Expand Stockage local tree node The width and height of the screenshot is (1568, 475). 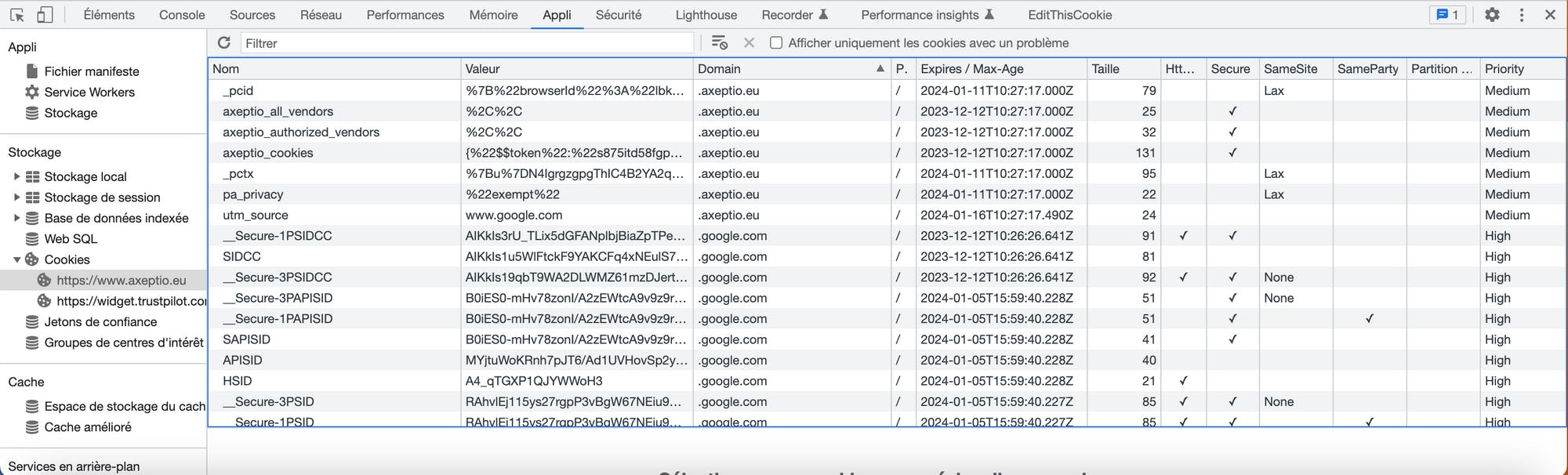tap(16, 176)
